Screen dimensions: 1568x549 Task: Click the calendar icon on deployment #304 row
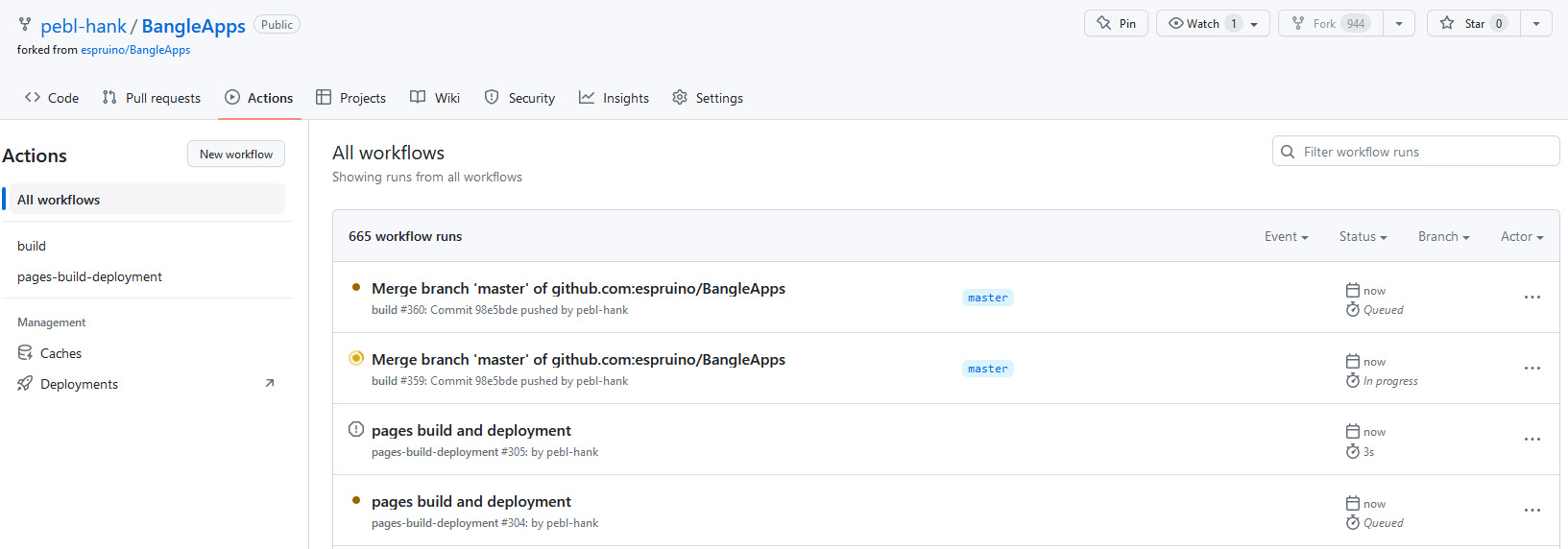tap(1352, 503)
